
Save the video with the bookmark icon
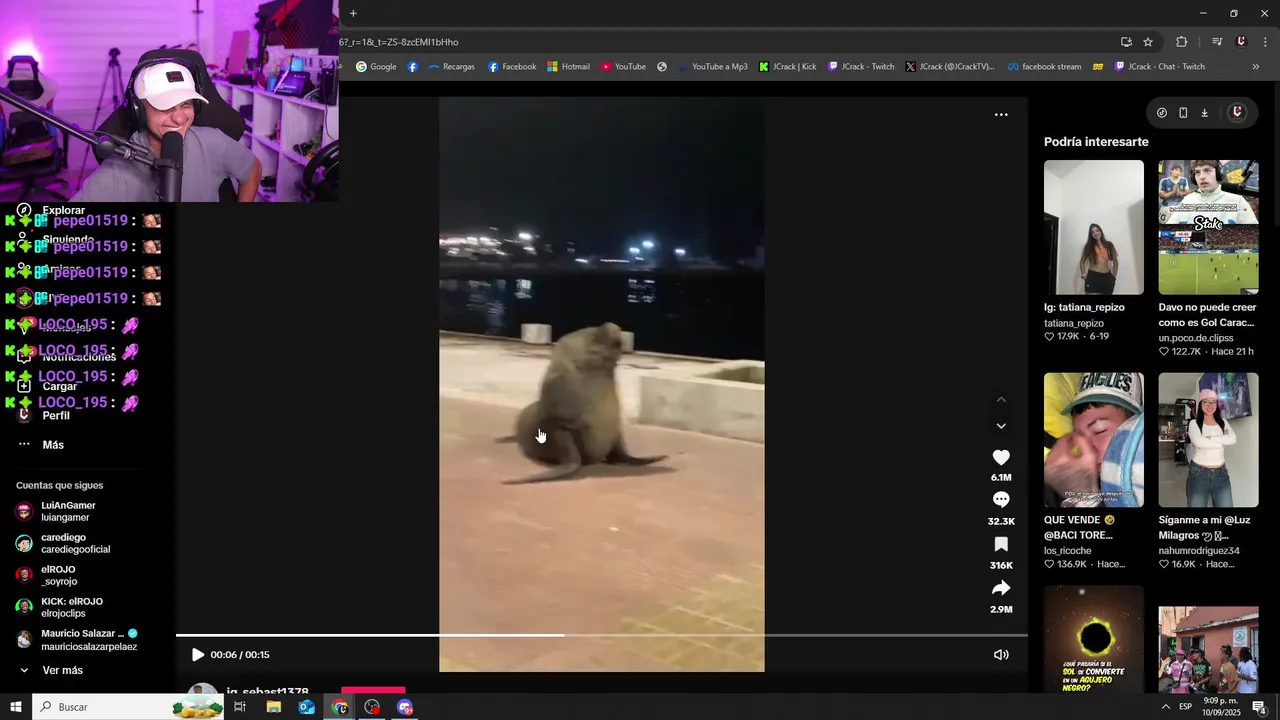pos(1001,544)
